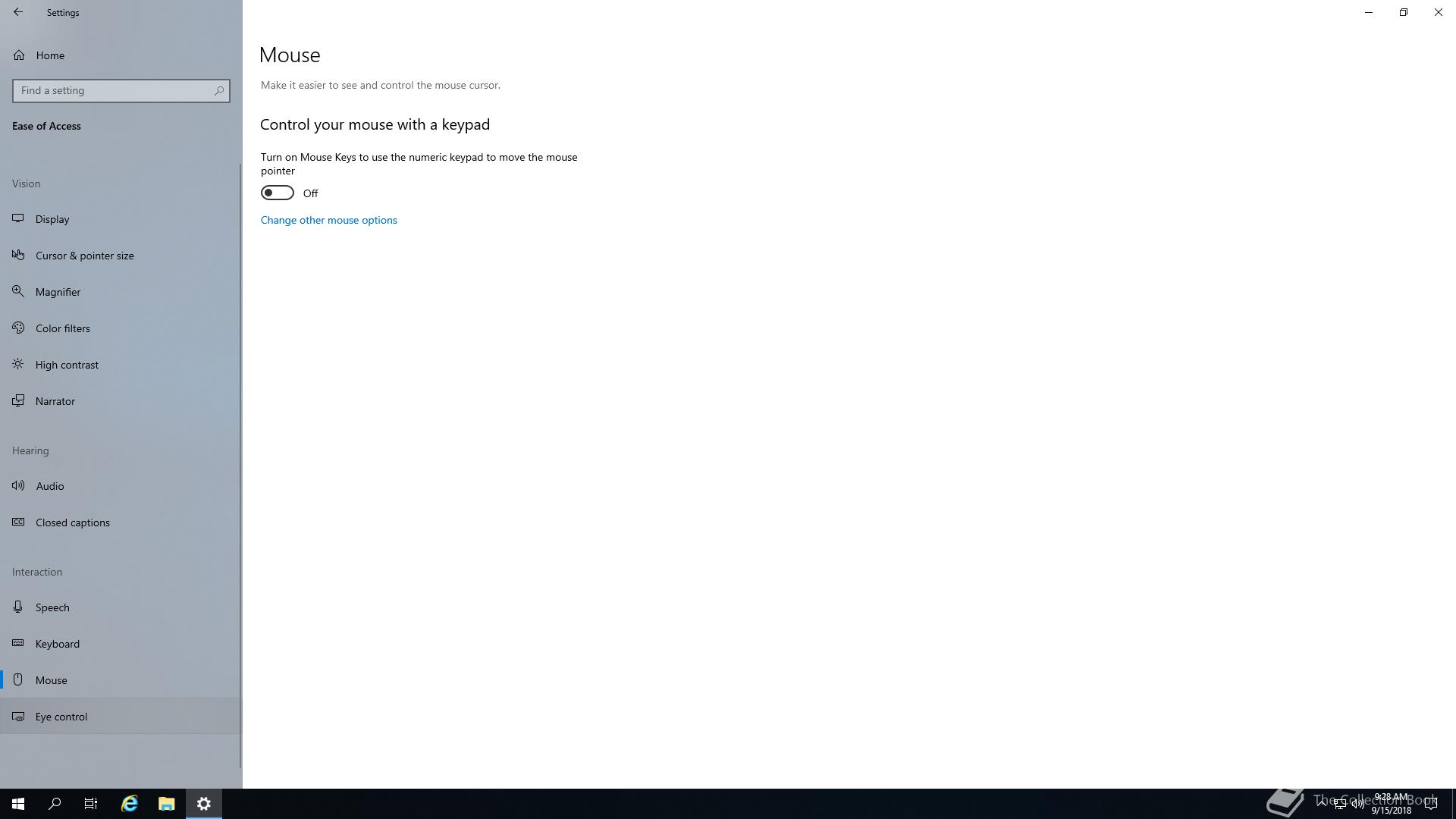Open the Closed captions page
Image resolution: width=1456 pixels, height=819 pixels.
pyautogui.click(x=121, y=522)
